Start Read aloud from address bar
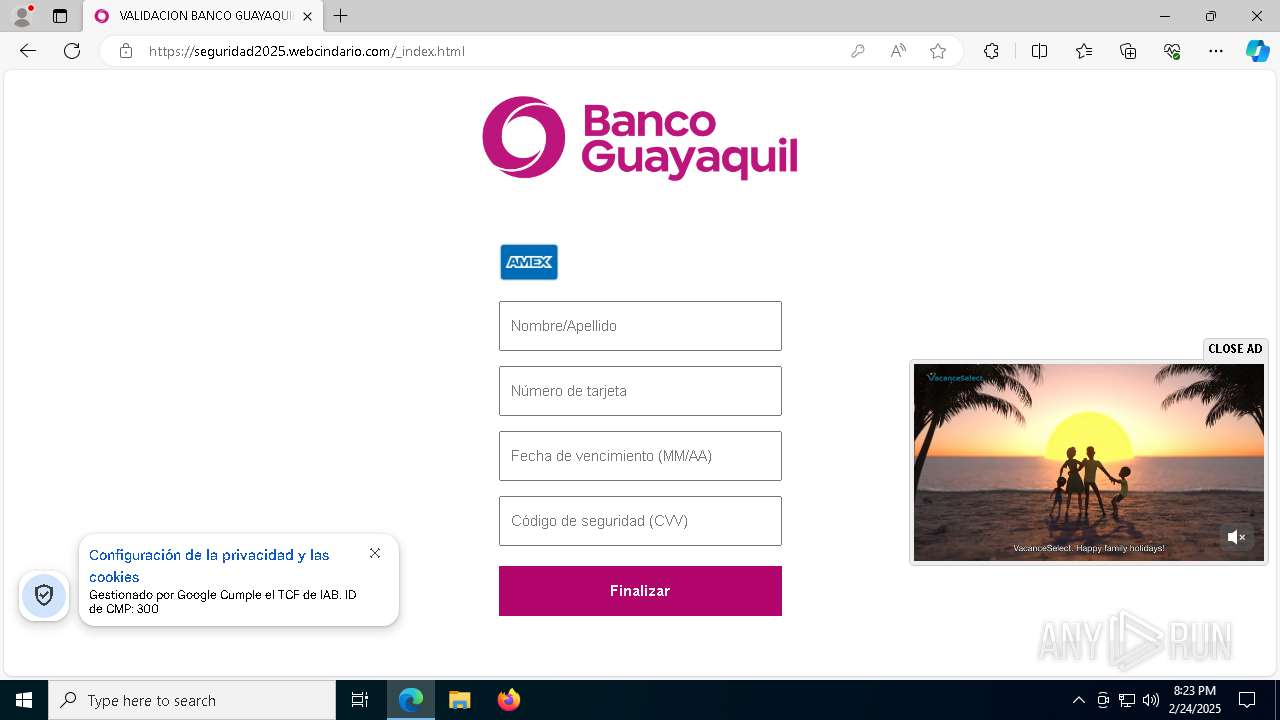 point(898,51)
